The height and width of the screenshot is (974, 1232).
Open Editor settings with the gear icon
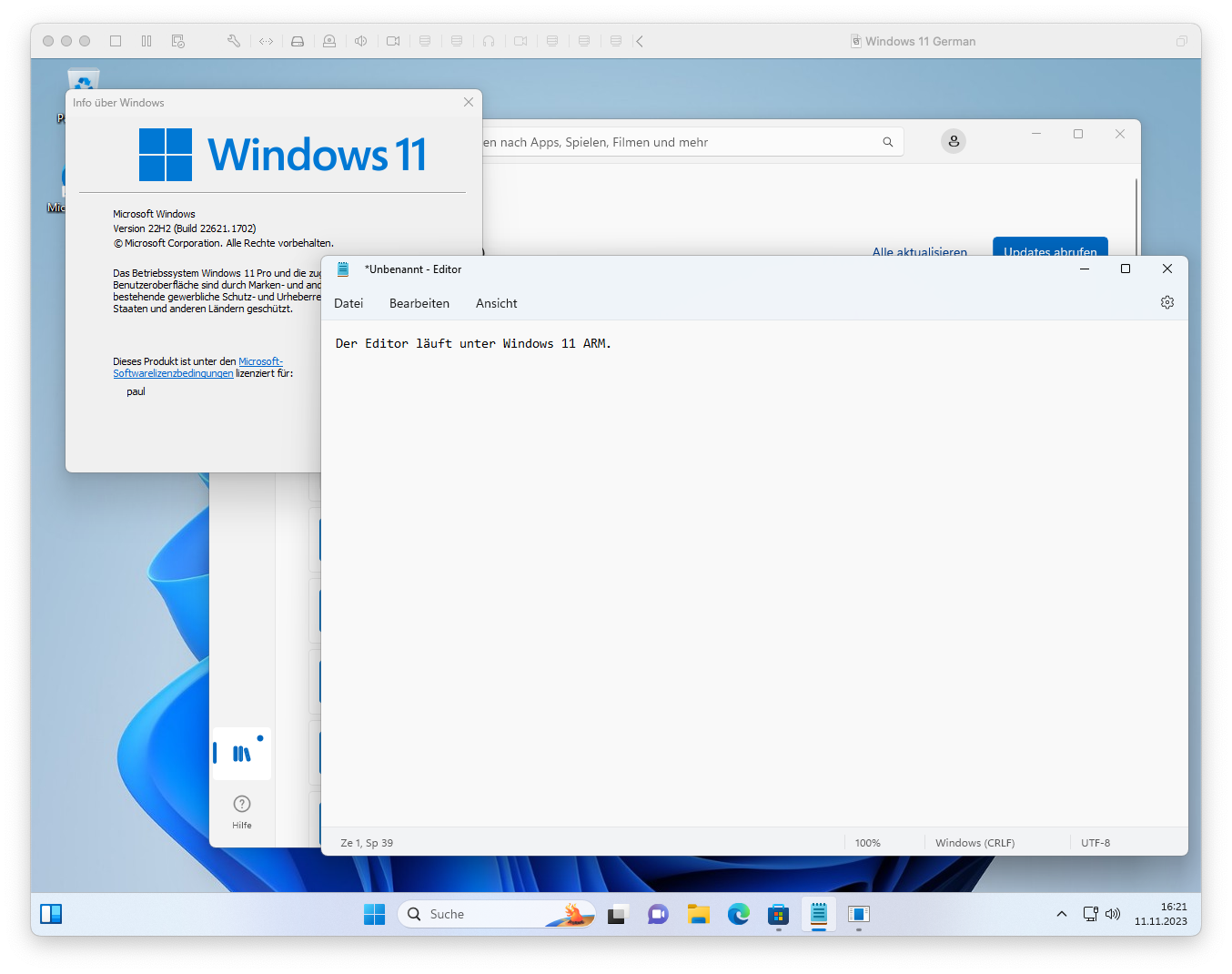pos(1167,302)
